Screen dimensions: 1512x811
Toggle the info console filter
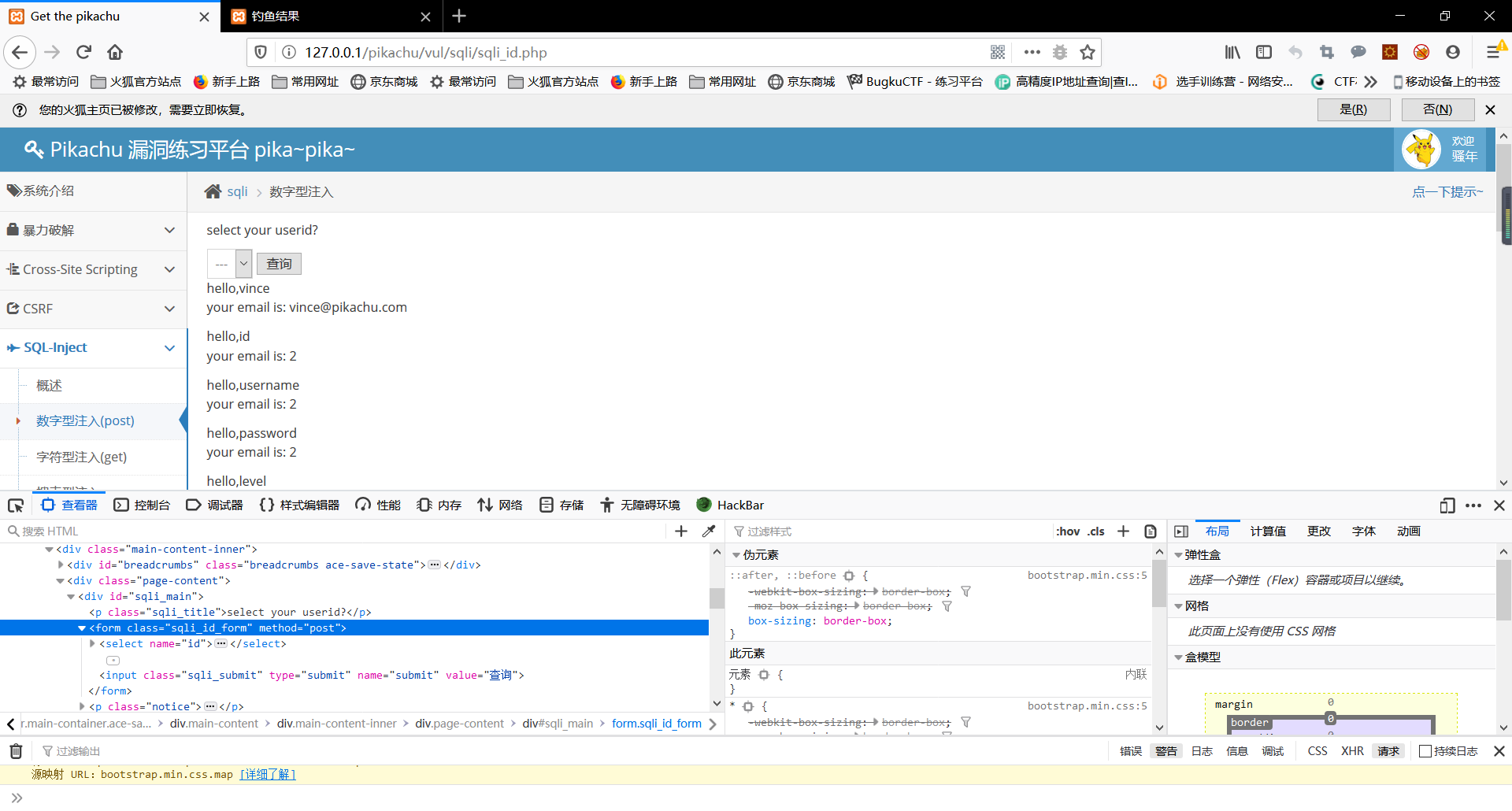(x=1237, y=751)
